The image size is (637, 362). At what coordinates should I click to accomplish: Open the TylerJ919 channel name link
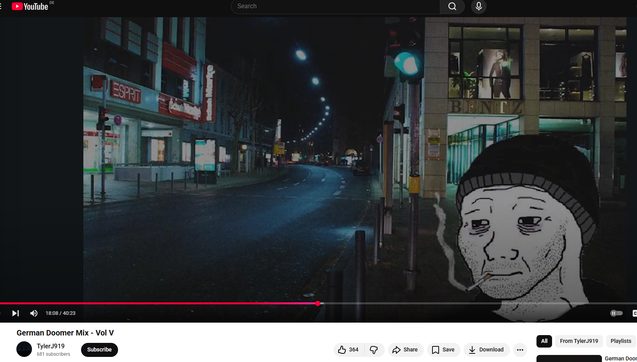click(x=50, y=346)
